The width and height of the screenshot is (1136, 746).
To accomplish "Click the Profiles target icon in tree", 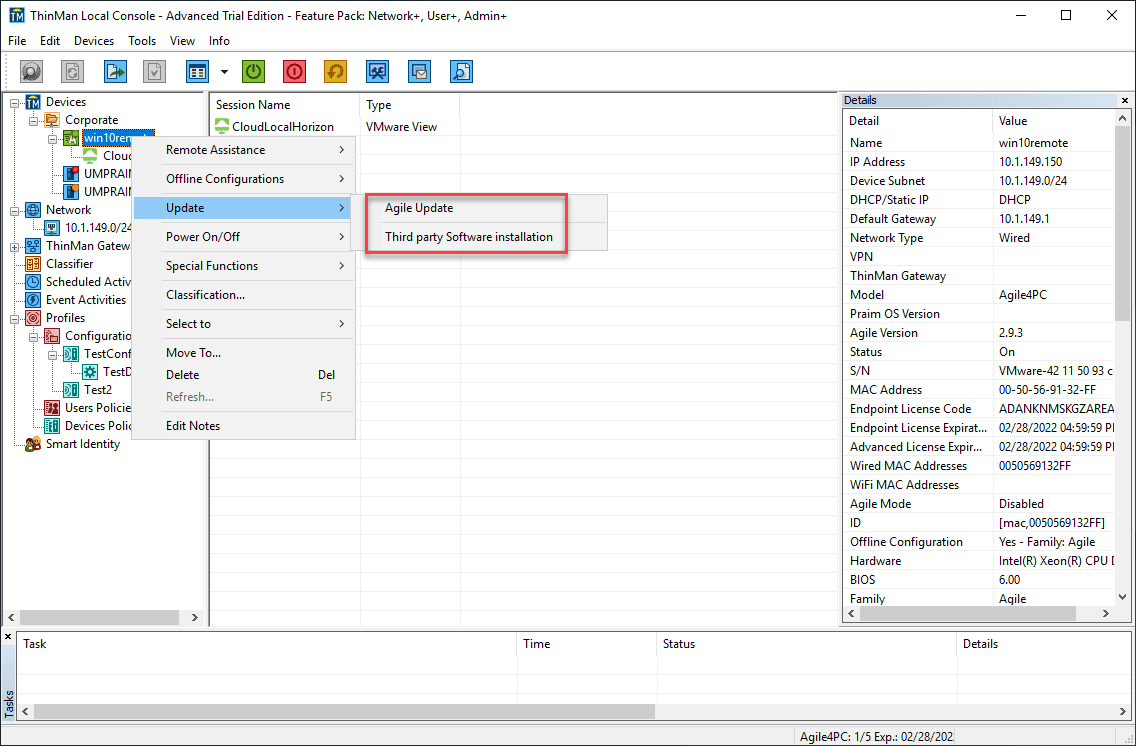I will [x=33, y=318].
